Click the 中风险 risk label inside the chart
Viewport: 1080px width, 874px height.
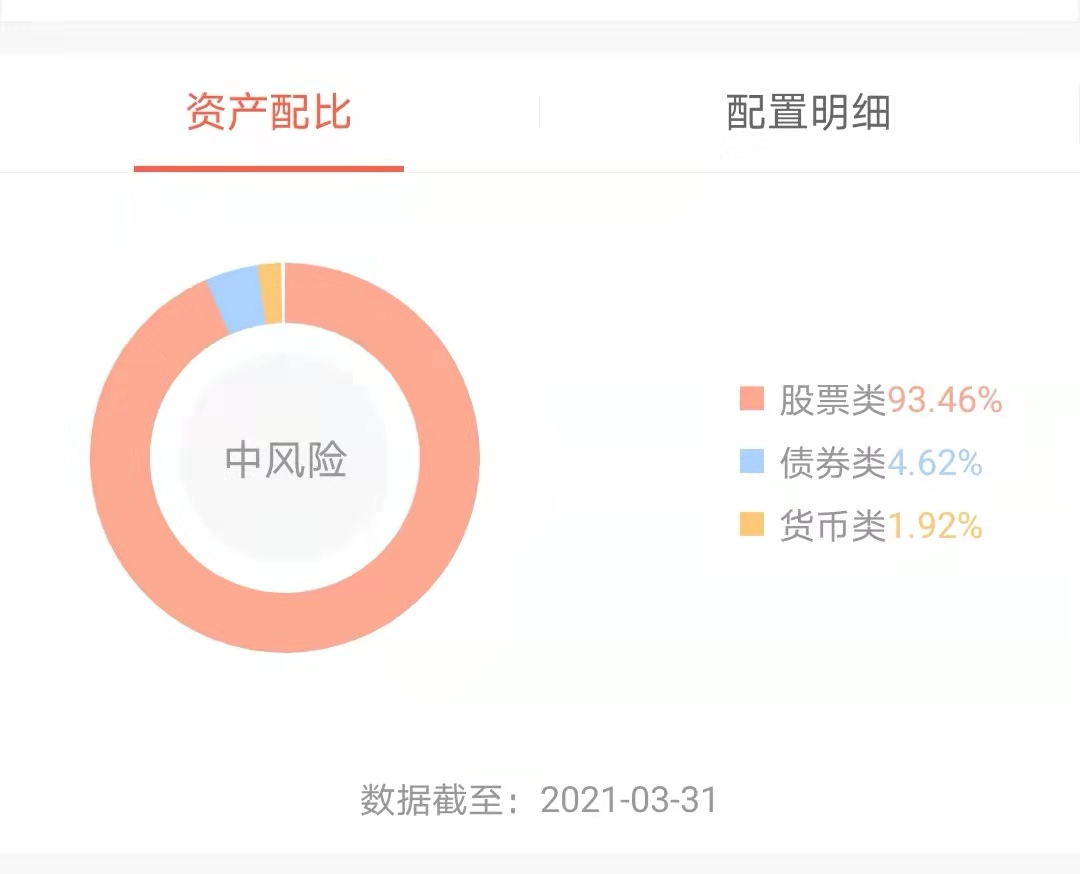click(x=286, y=460)
